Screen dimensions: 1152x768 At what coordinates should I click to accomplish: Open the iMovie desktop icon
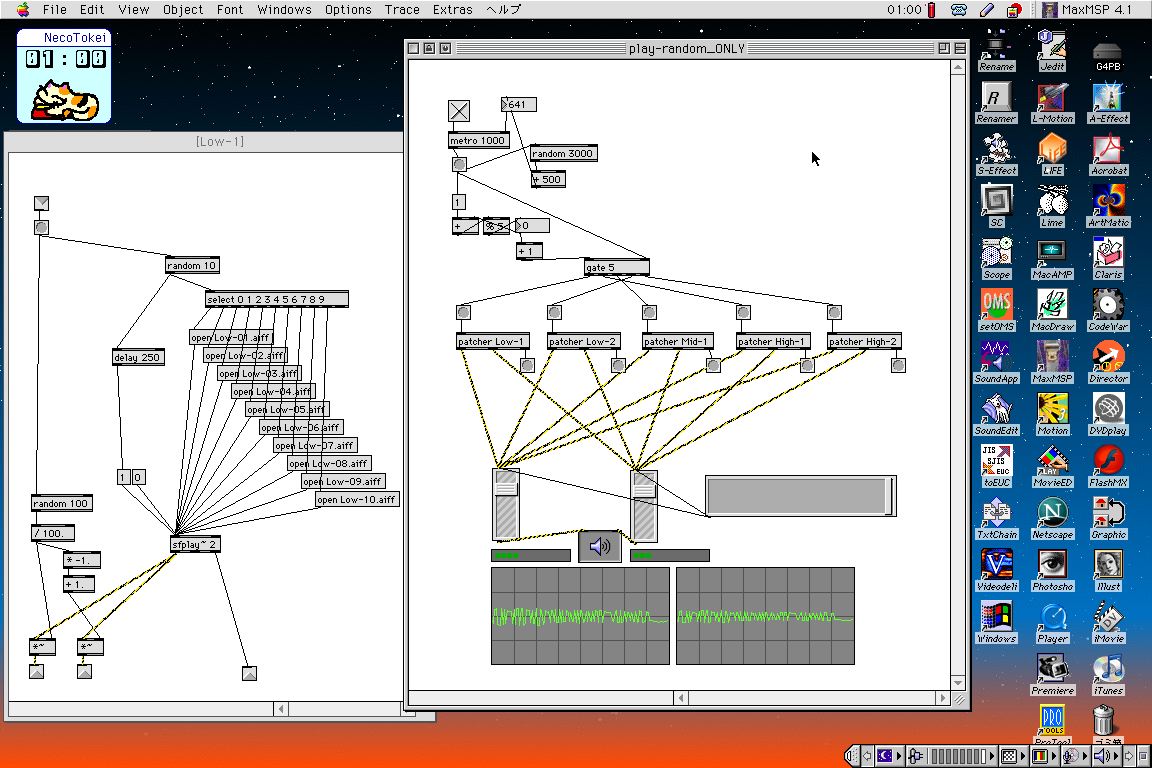click(1108, 624)
